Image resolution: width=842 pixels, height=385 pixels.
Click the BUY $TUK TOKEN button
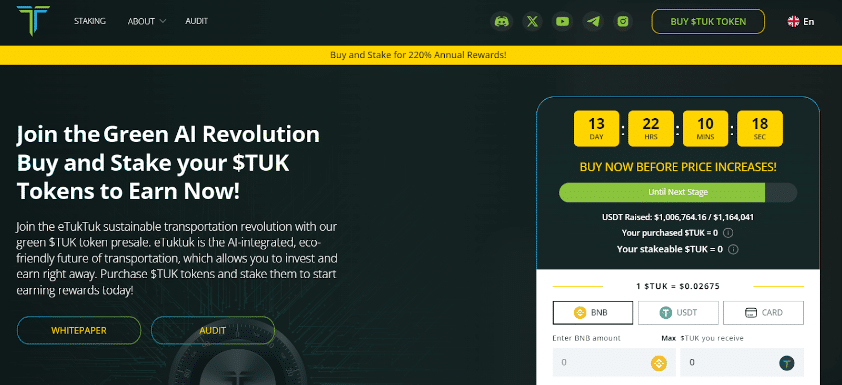click(708, 21)
